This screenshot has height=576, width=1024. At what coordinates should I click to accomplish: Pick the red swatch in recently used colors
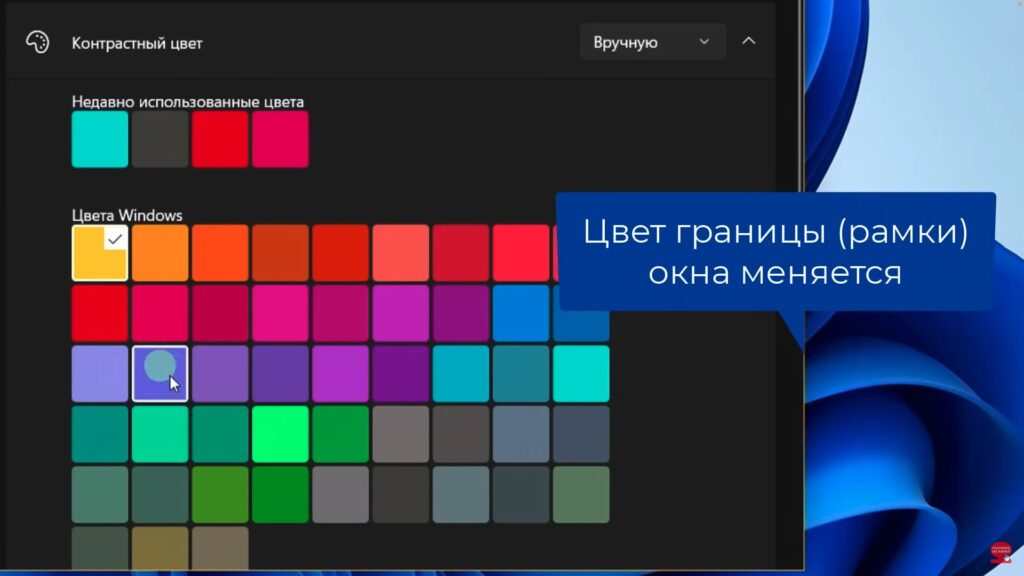tap(220, 139)
